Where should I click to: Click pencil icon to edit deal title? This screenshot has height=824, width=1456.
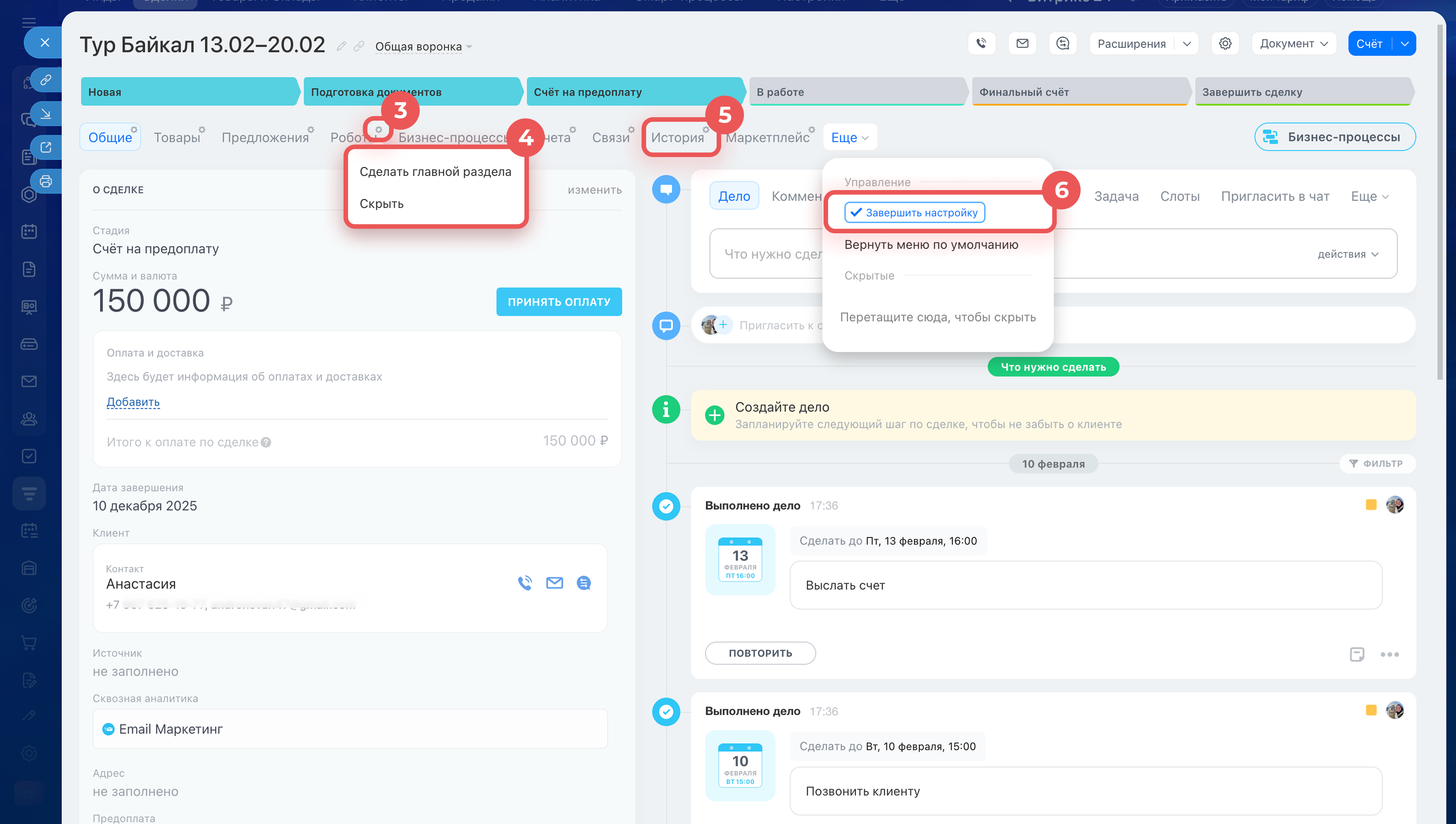tap(341, 46)
